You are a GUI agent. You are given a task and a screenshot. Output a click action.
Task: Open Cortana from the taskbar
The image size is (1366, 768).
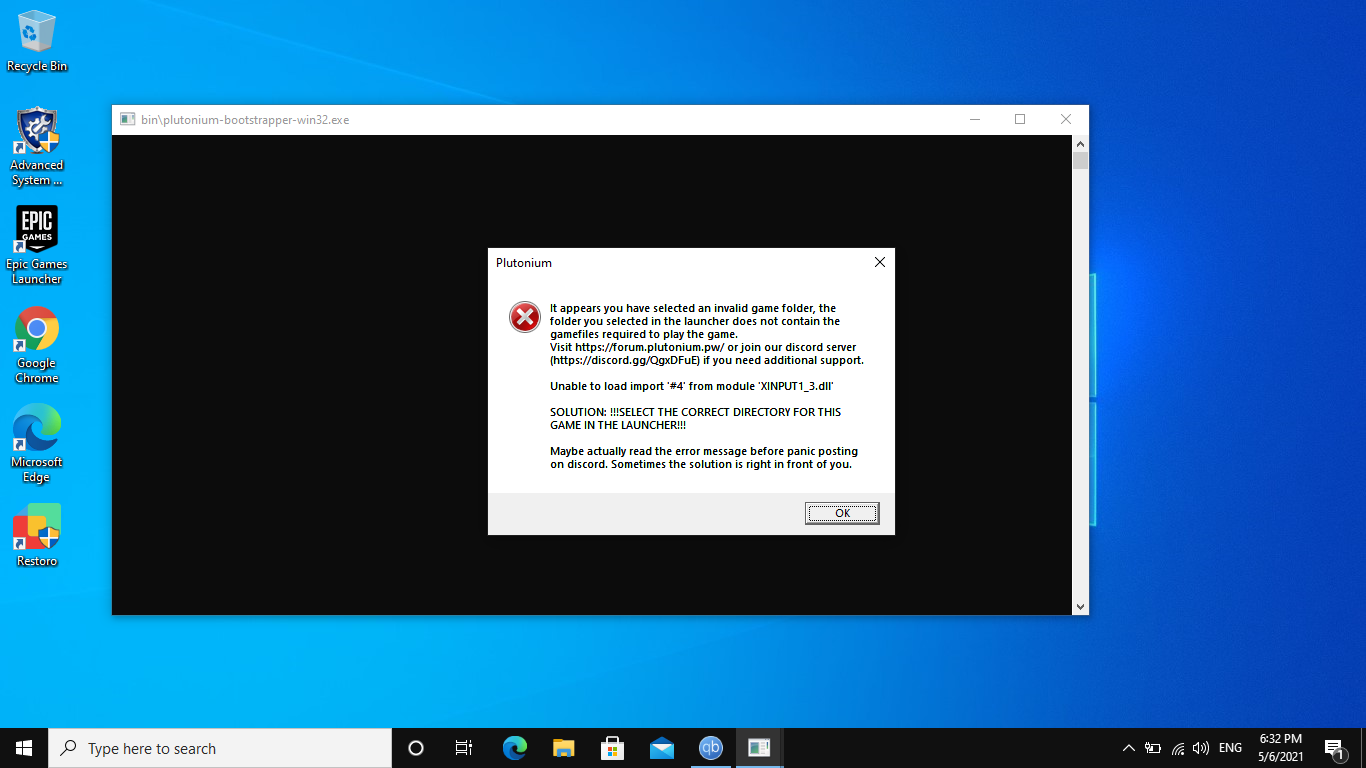[x=416, y=748]
